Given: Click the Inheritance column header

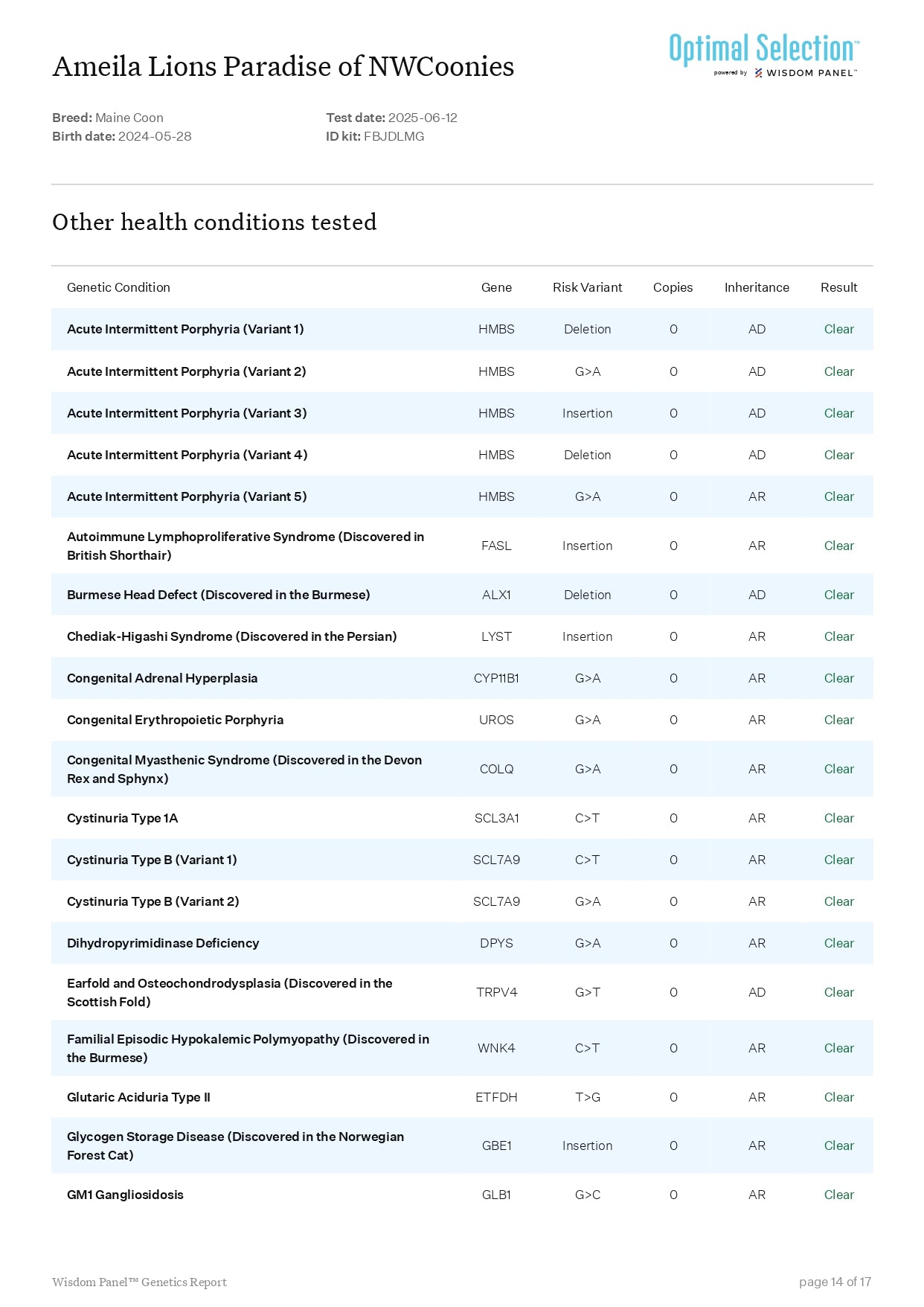Looking at the screenshot, I should pyautogui.click(x=756, y=287).
